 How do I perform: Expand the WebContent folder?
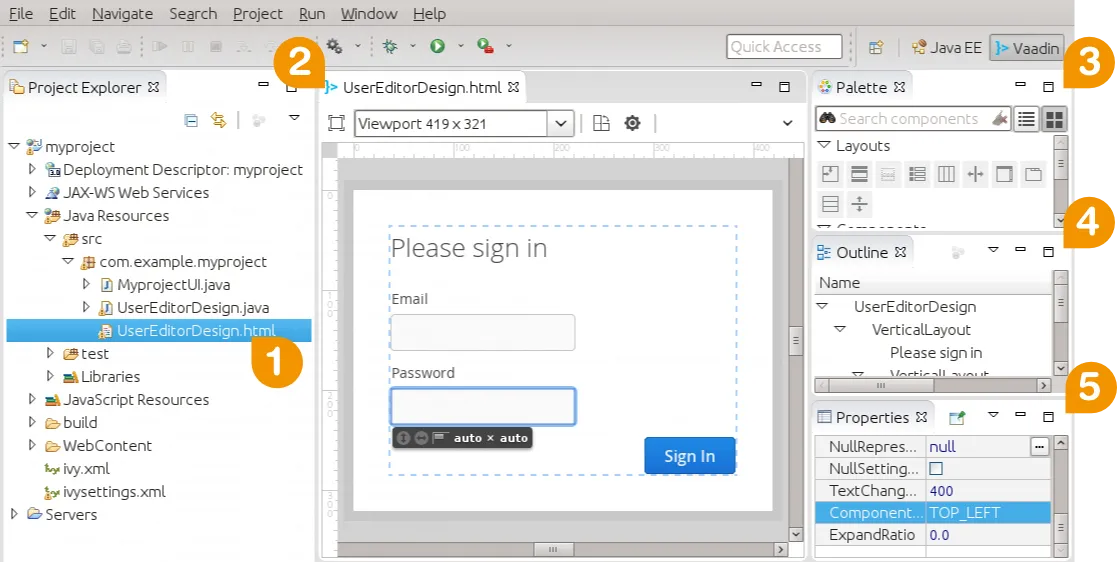[31, 445]
